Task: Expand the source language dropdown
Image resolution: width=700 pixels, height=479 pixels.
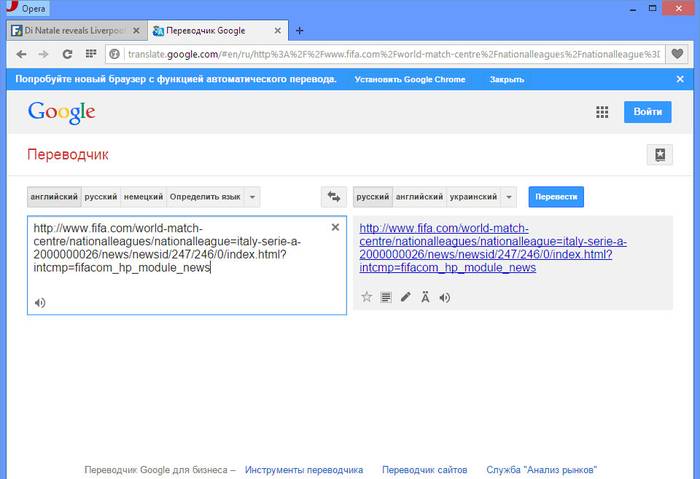Action: point(252,197)
